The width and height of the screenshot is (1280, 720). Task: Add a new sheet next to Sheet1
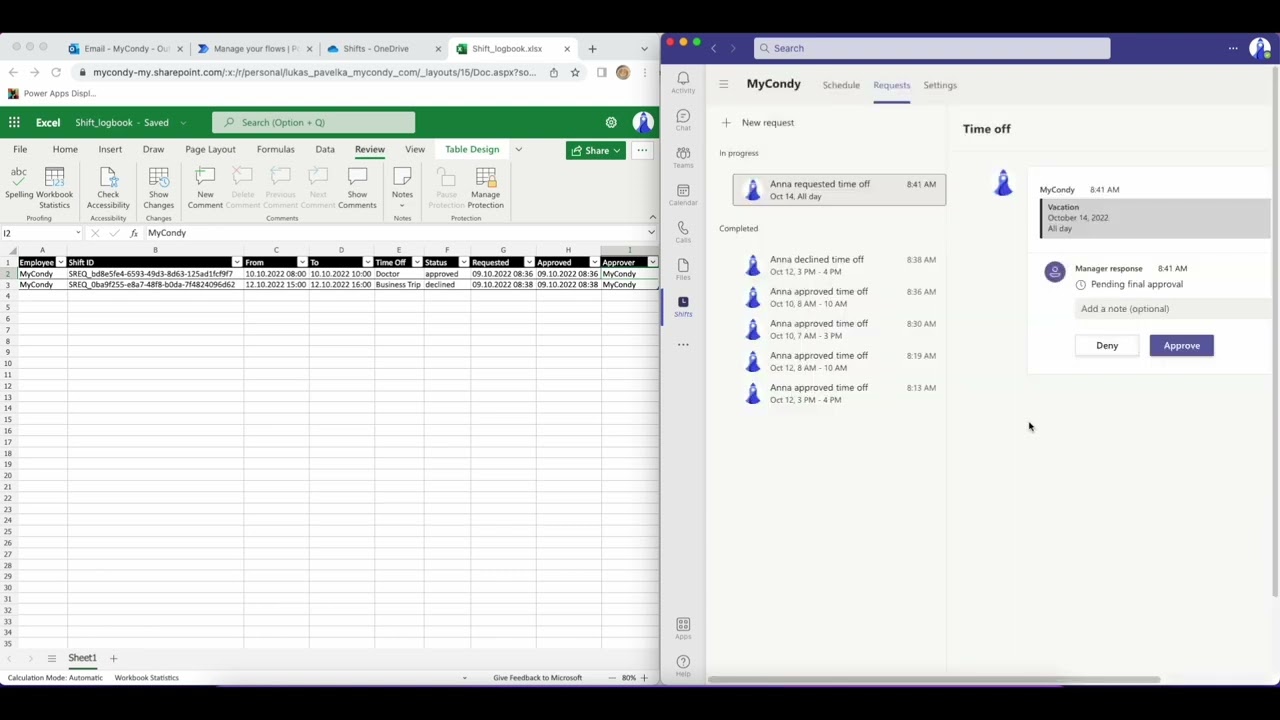pyautogui.click(x=113, y=658)
